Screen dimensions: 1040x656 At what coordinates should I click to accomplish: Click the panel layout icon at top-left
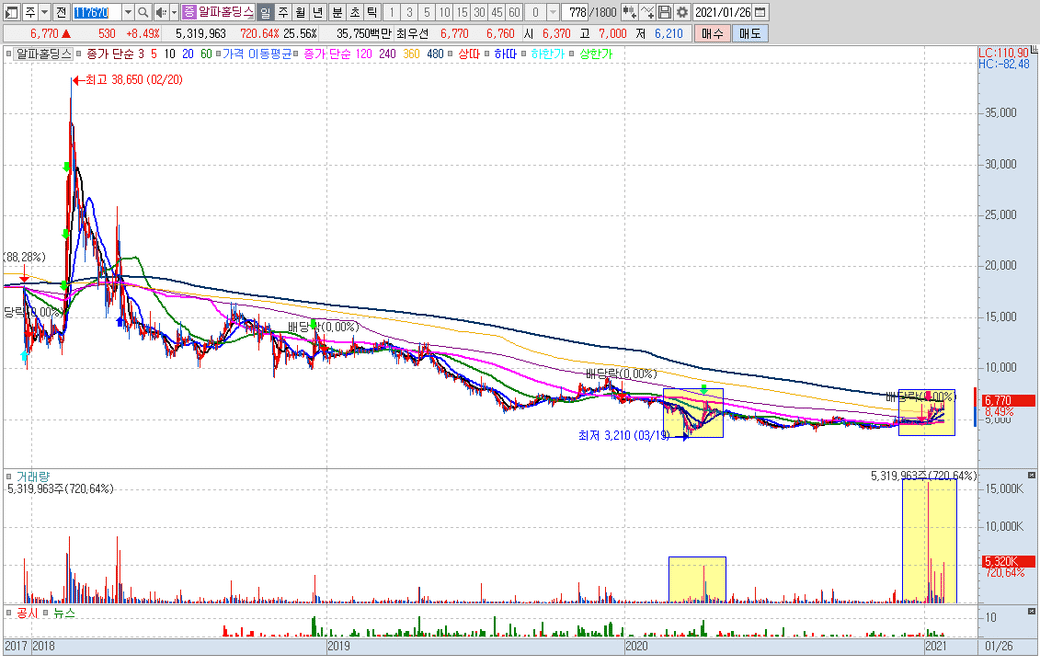(10, 12)
